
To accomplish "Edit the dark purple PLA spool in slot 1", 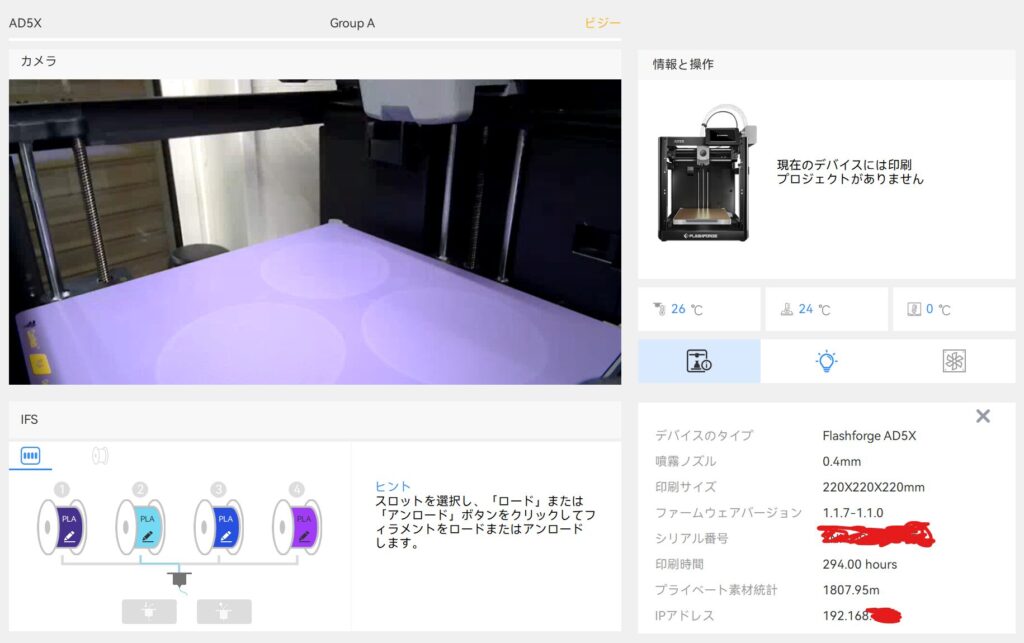I will click(x=69, y=536).
